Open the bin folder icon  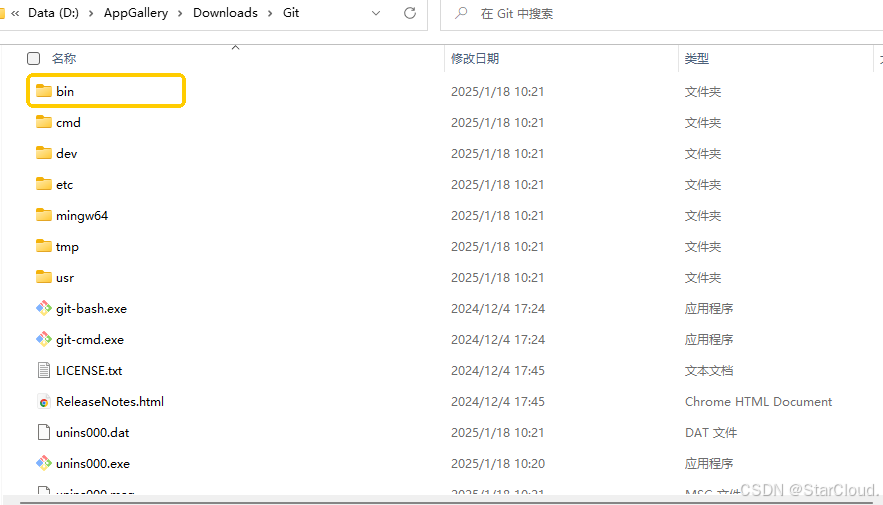point(43,91)
